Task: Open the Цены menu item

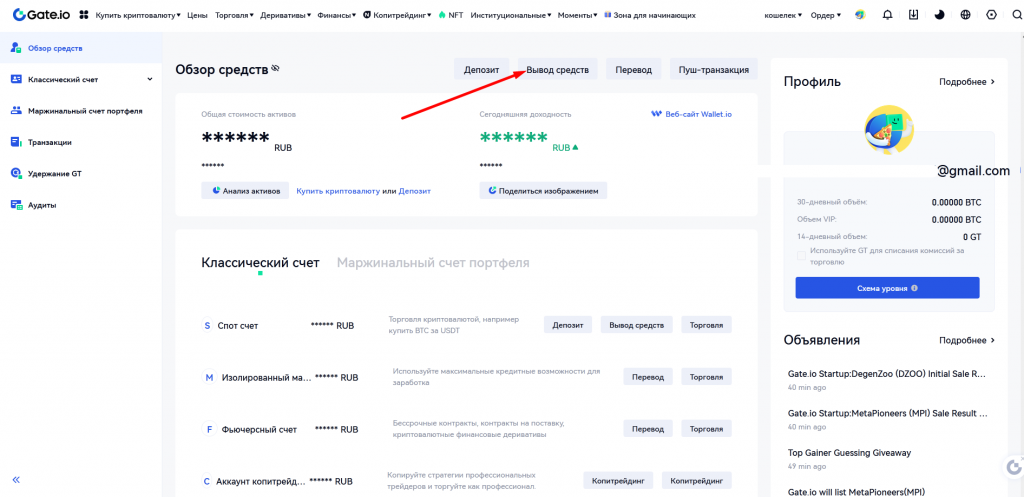Action: pyautogui.click(x=197, y=15)
